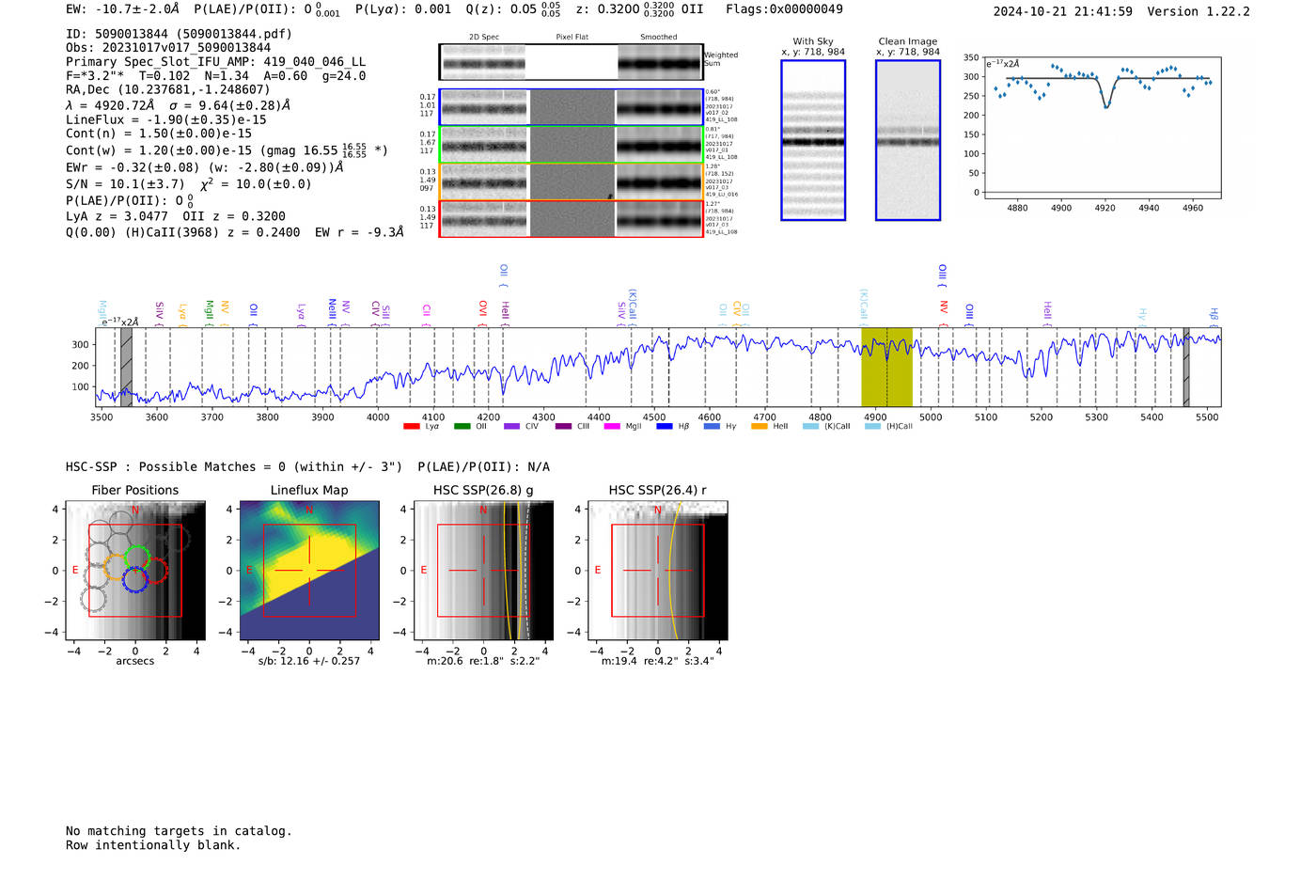
Task: Select the orange-bordered fiber spectrum row
Action: pyautogui.click(x=572, y=181)
